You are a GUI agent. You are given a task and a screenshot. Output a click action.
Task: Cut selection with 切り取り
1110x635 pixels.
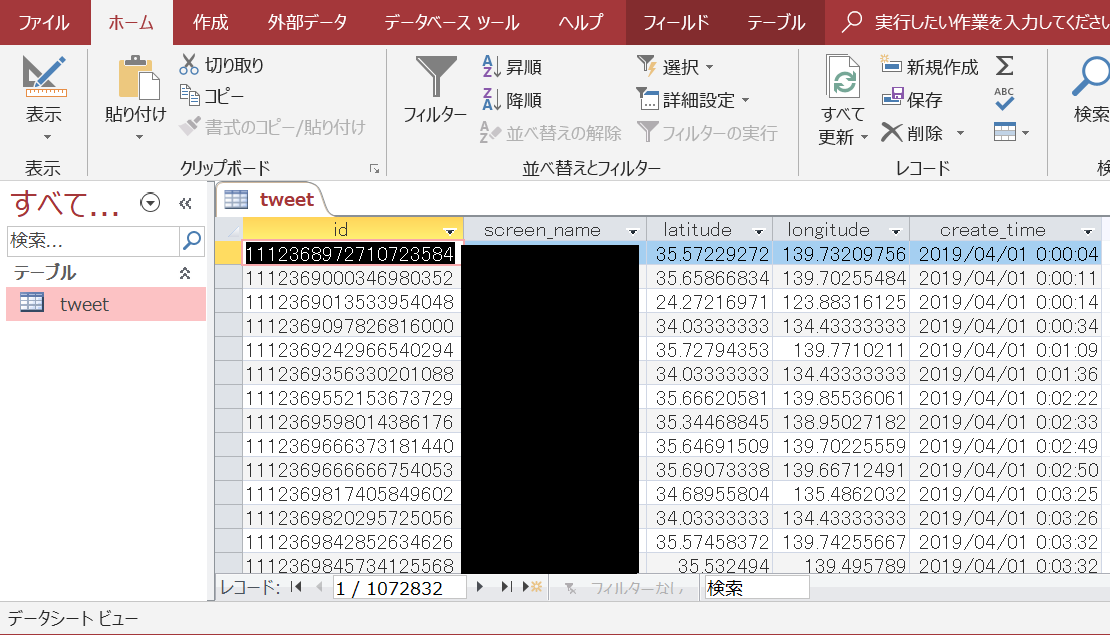pyautogui.click(x=222, y=65)
